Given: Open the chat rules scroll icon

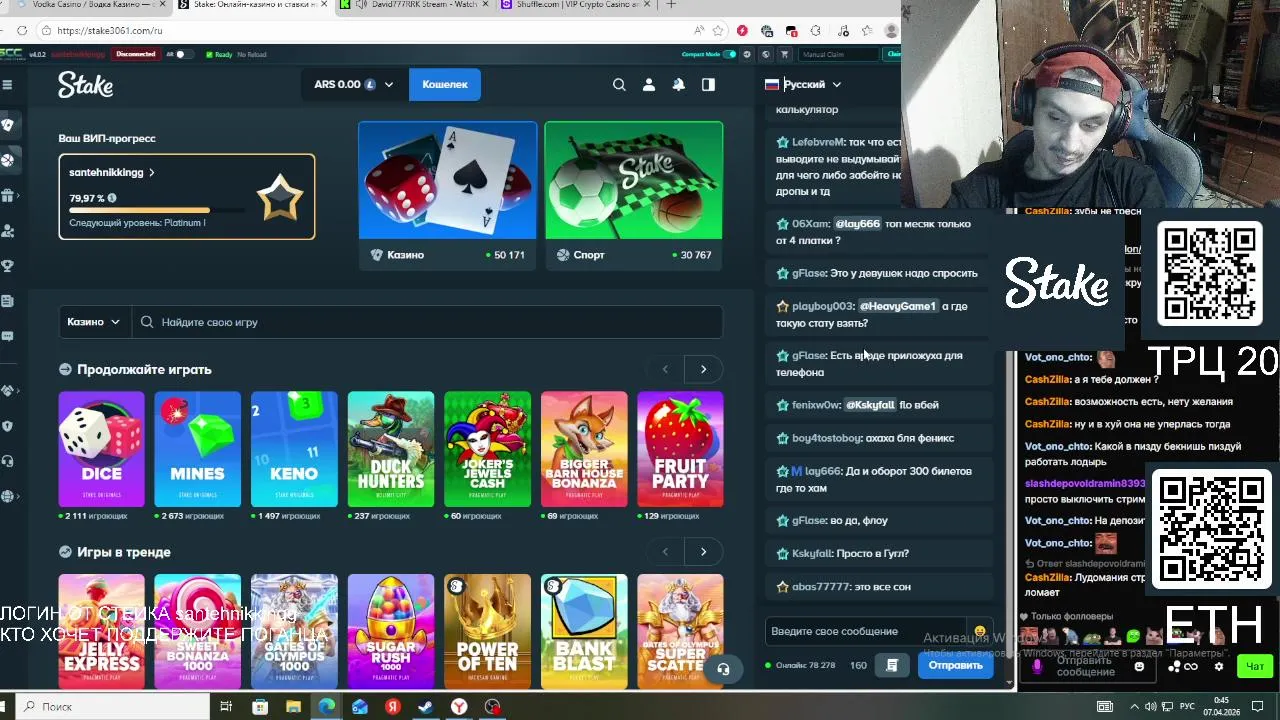Looking at the screenshot, I should [x=892, y=665].
